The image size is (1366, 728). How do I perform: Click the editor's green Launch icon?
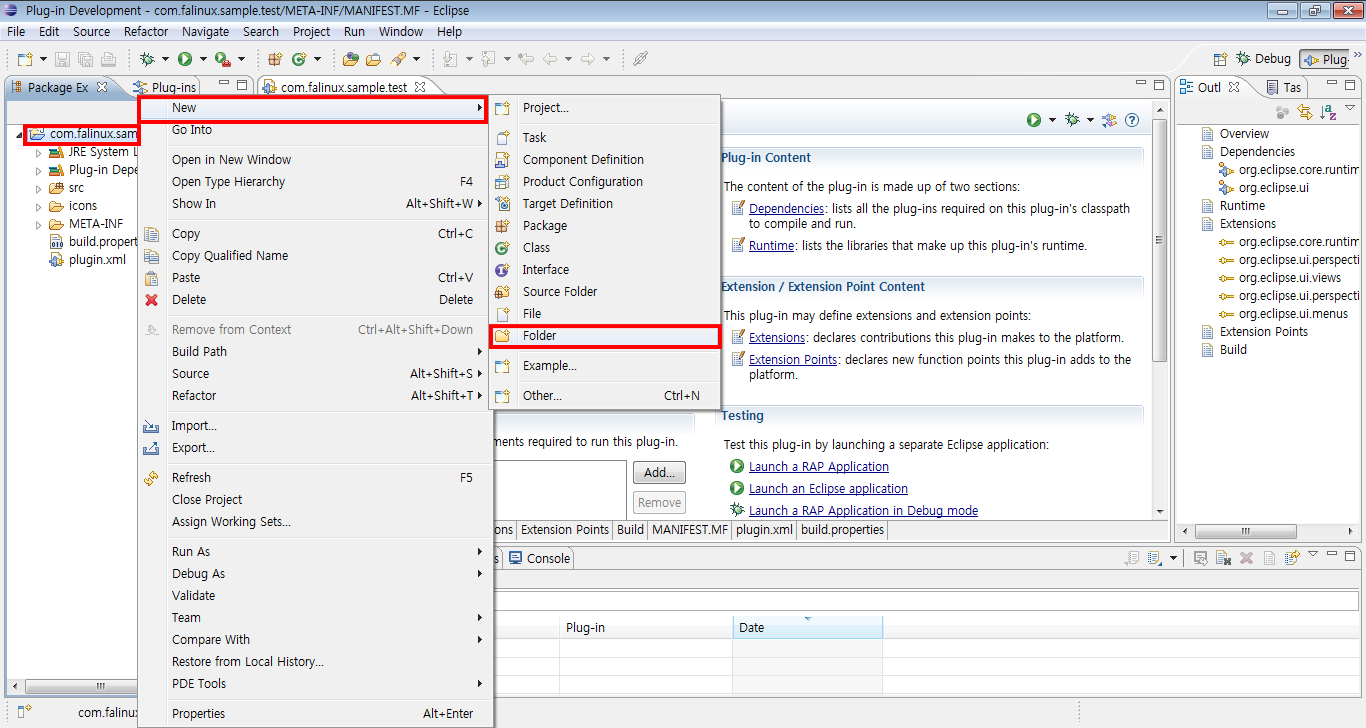[x=1034, y=120]
